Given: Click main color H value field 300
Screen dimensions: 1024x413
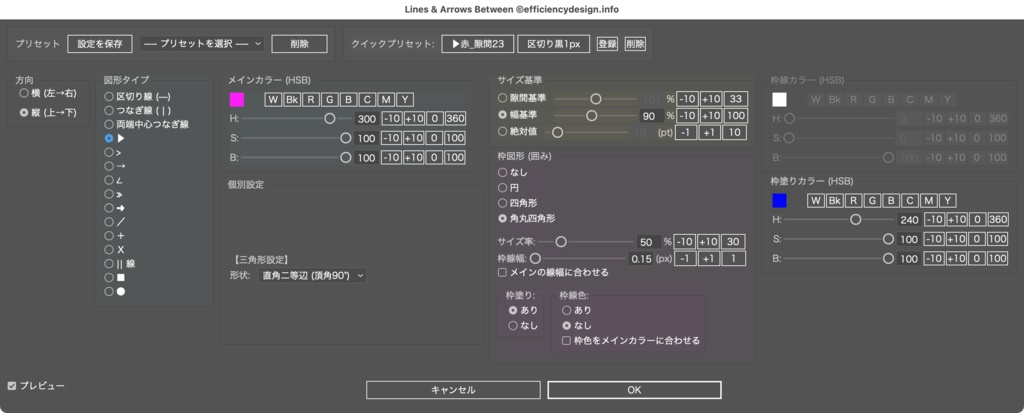Looking at the screenshot, I should tap(366, 119).
